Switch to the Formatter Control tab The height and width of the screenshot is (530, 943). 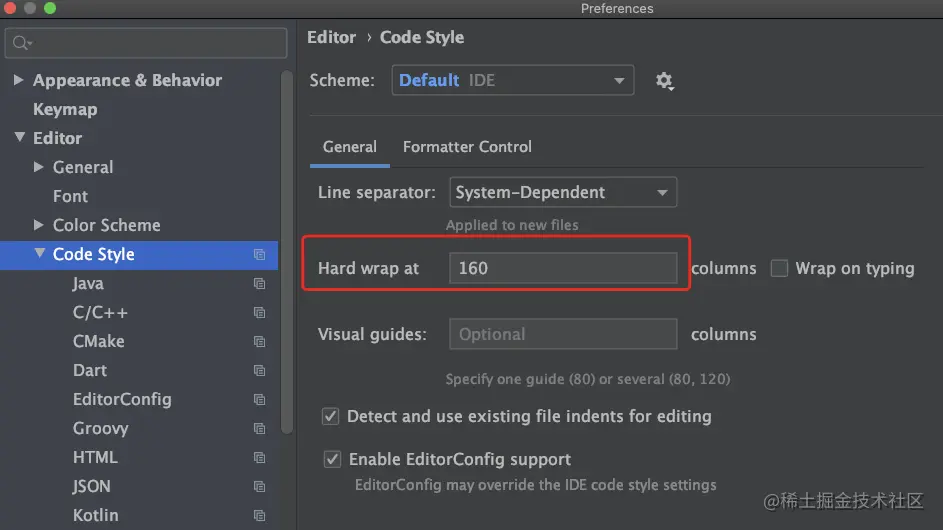tap(467, 147)
